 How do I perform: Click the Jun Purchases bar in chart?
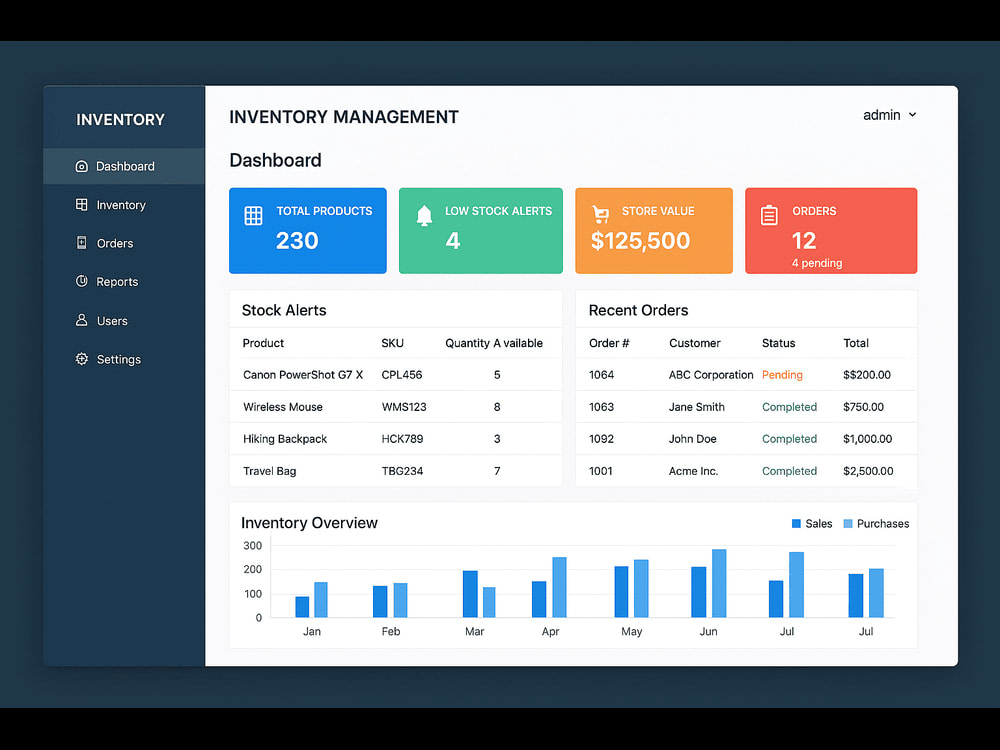(719, 583)
